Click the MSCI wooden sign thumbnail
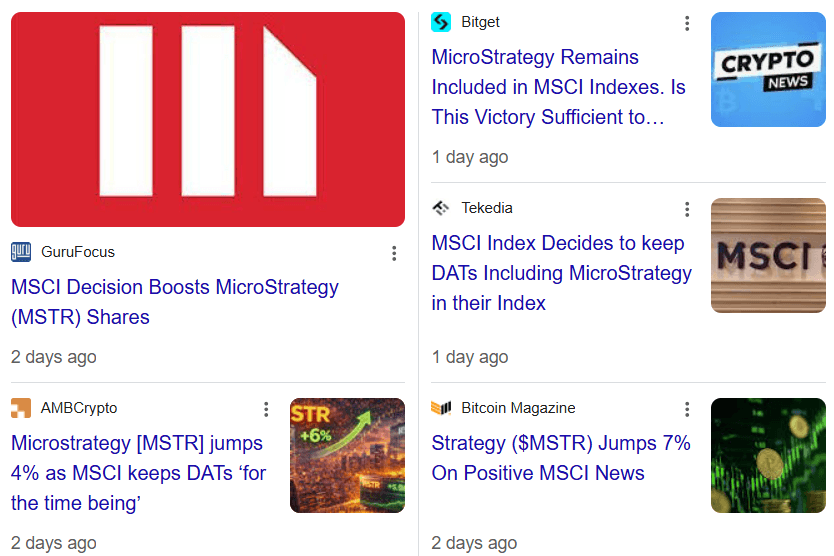The width and height of the screenshot is (834, 556). point(768,256)
